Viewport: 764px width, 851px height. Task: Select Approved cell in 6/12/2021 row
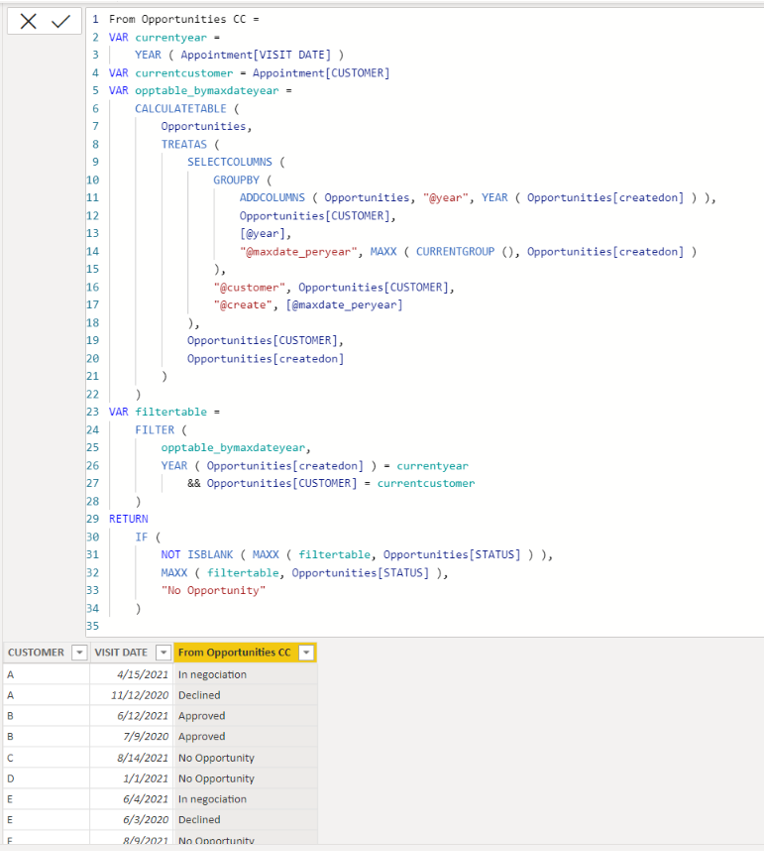[245, 716]
